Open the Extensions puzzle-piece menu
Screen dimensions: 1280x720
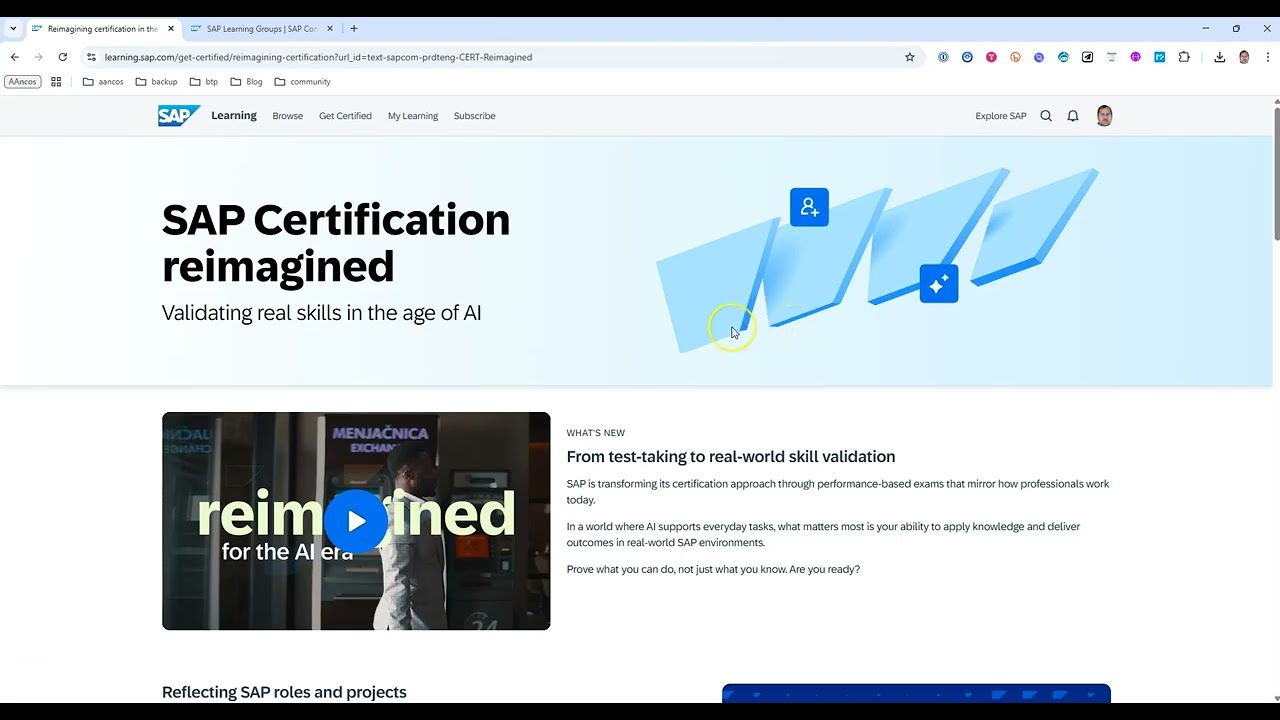[x=1184, y=57]
